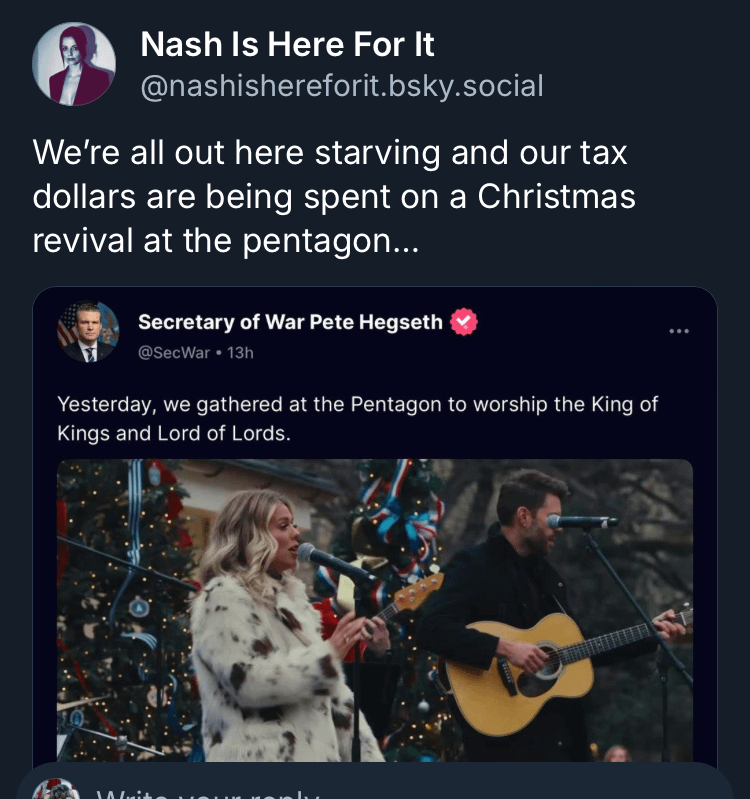This screenshot has width=750, height=799.
Task: Open the three-dot menu on the quoted post
Action: point(680,331)
